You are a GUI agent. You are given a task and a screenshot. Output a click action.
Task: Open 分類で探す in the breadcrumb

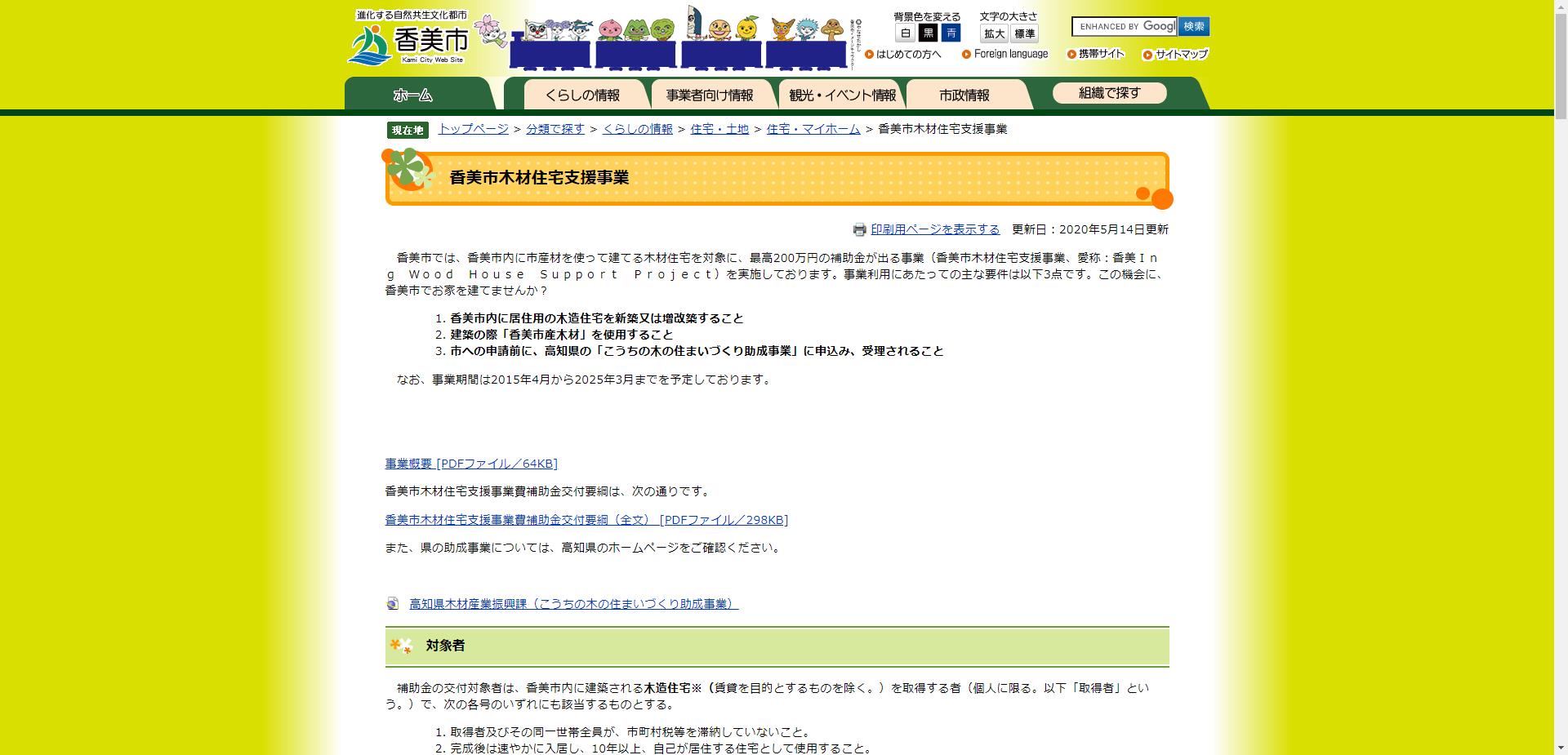tap(556, 128)
